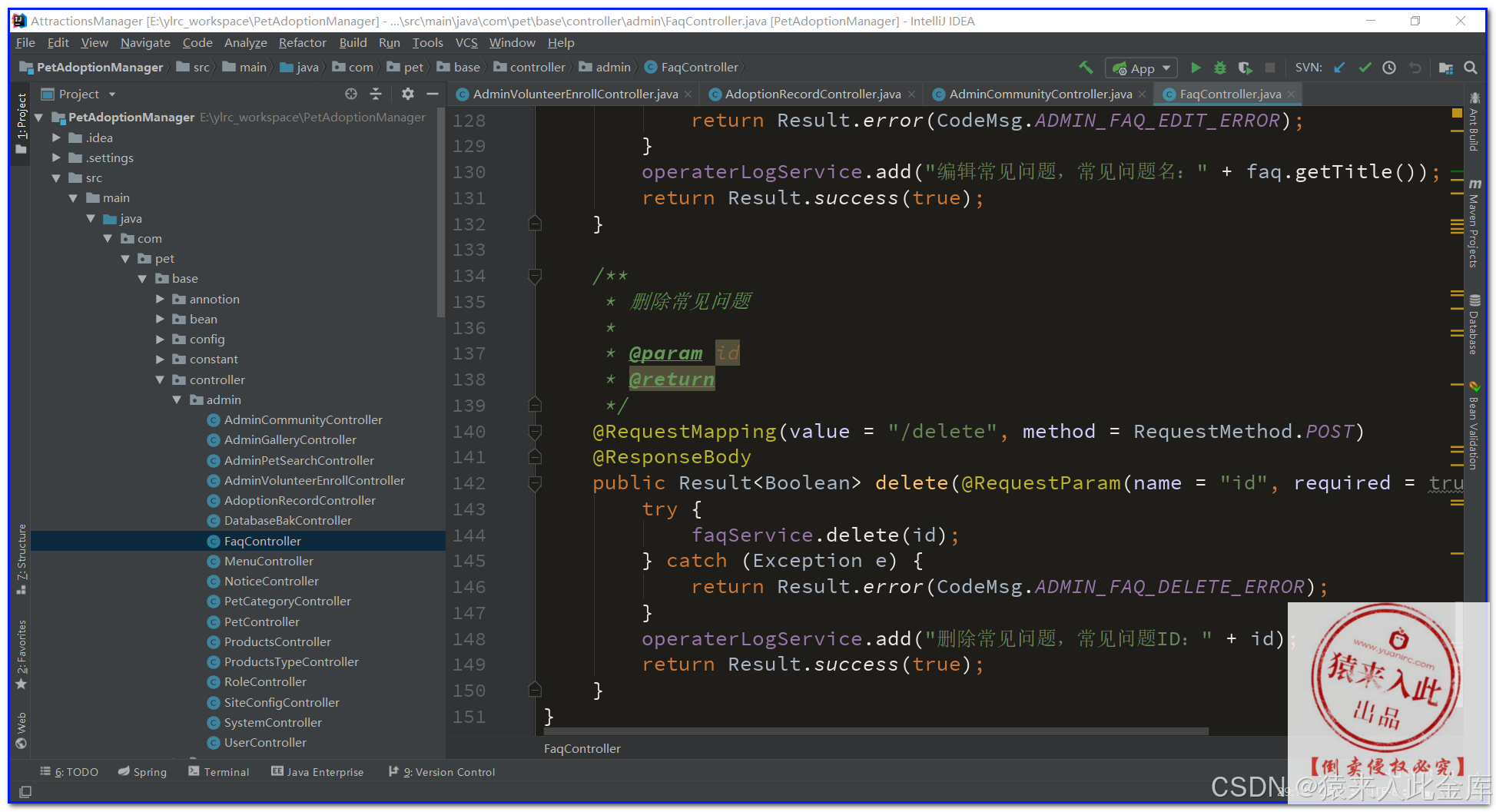Toggle the 9: Version Control tool window

(442, 771)
